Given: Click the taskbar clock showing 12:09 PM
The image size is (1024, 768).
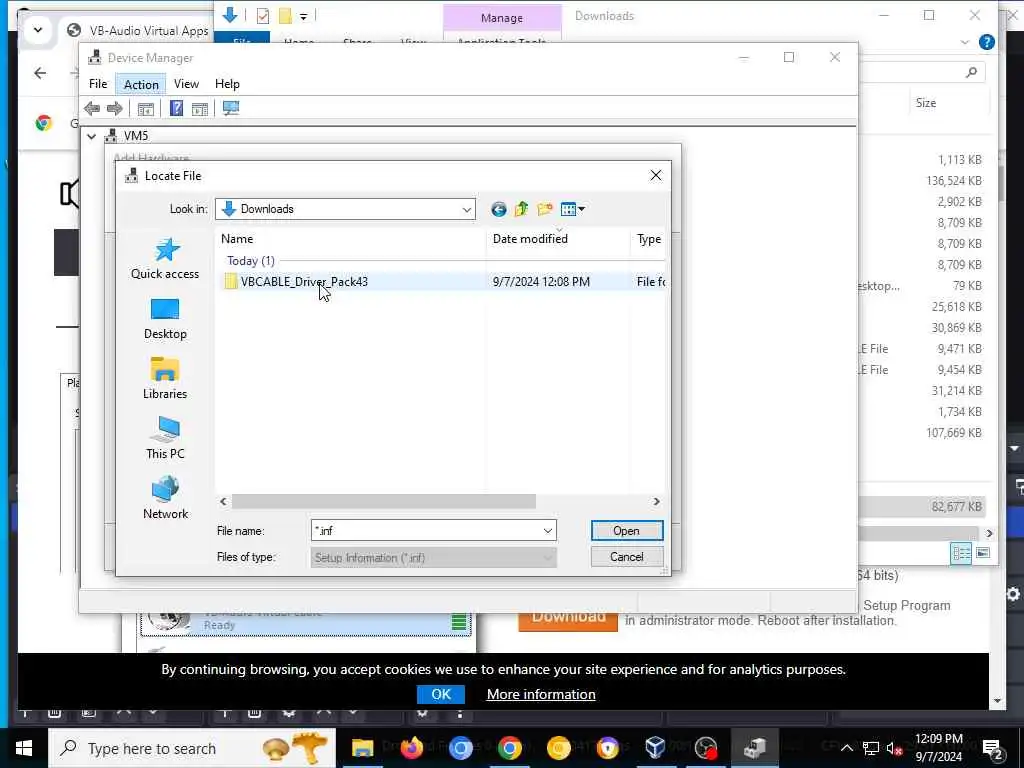Looking at the screenshot, I should tap(938, 748).
